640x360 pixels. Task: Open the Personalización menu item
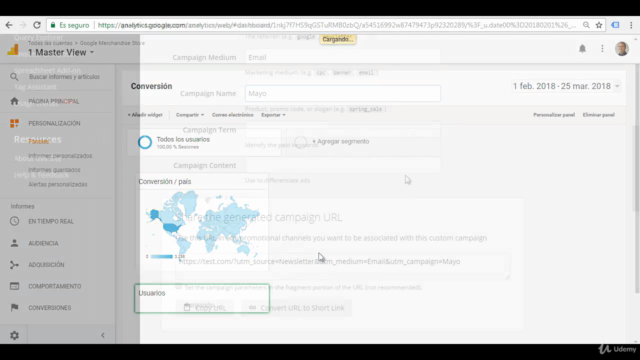click(54, 123)
